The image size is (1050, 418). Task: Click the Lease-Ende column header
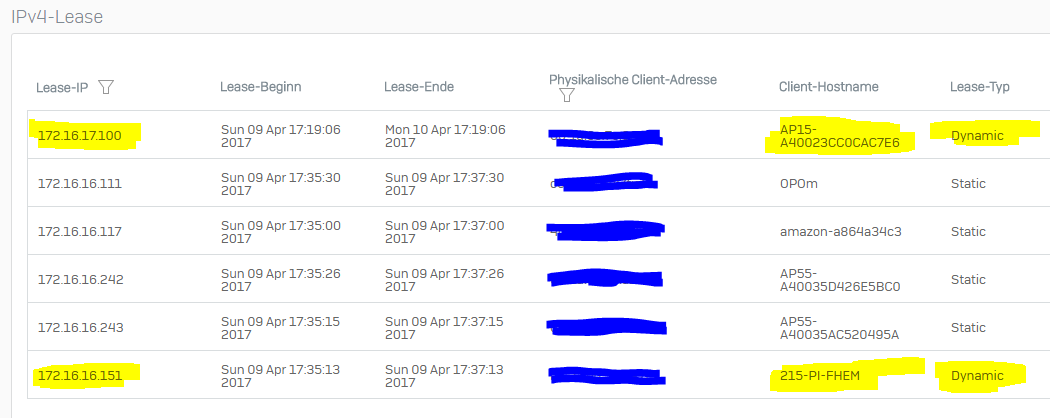point(419,86)
